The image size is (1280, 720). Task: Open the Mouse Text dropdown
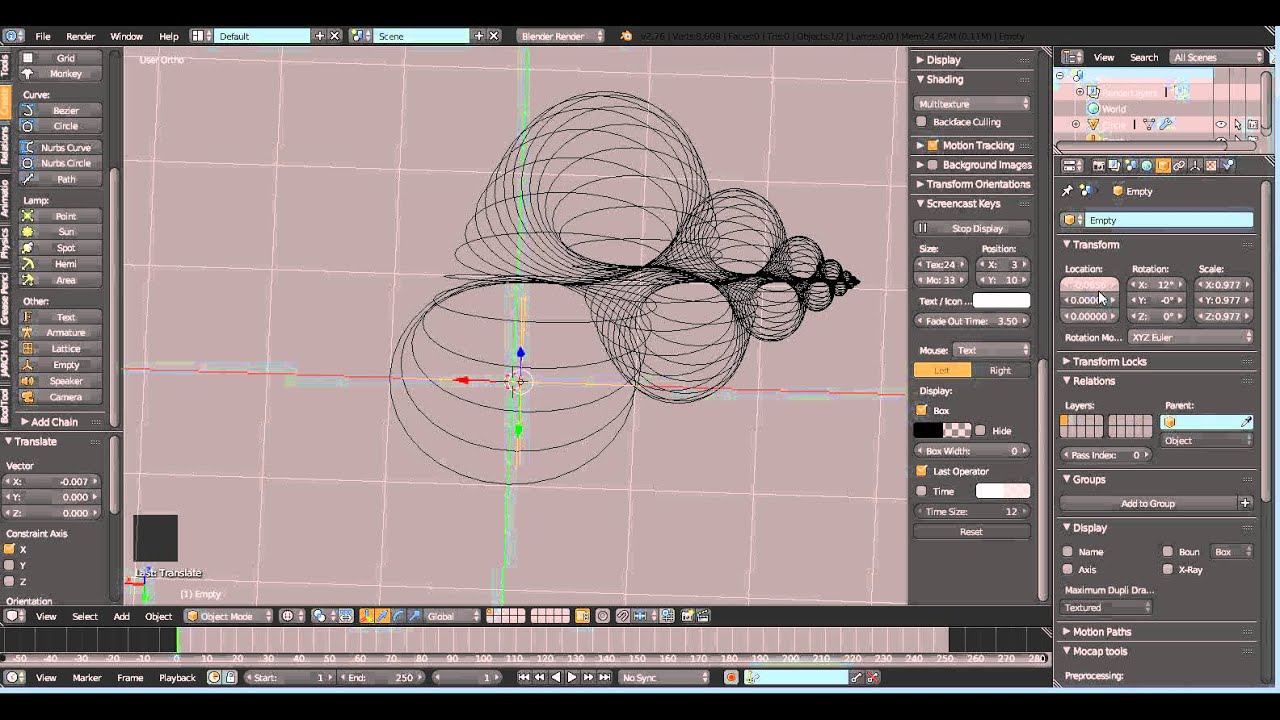click(x=991, y=350)
